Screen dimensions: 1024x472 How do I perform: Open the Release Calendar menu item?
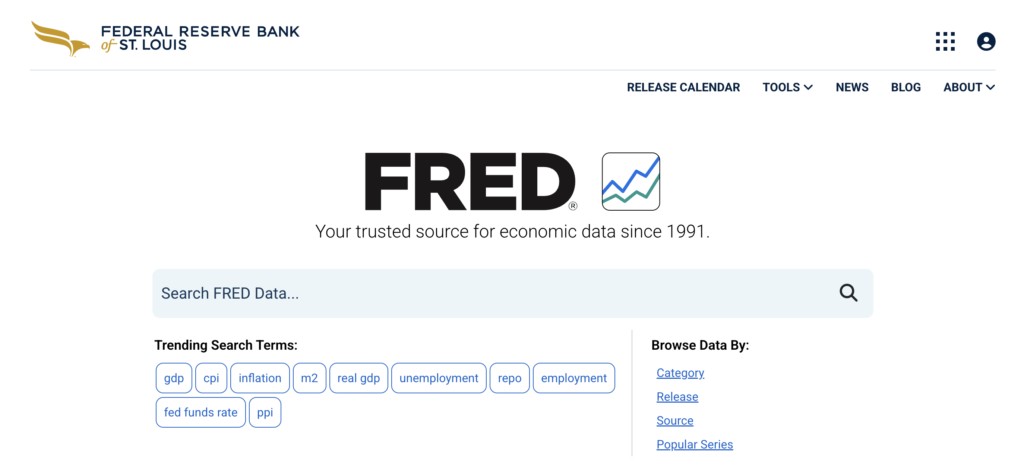(x=684, y=87)
